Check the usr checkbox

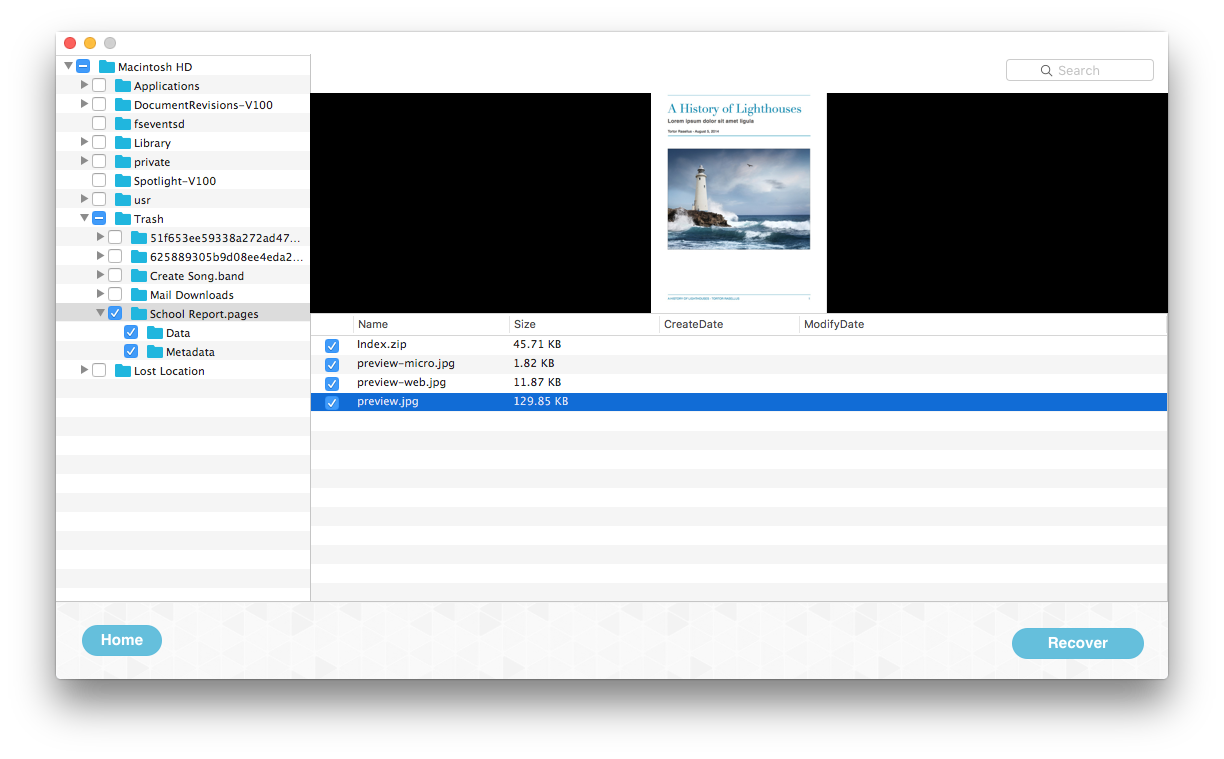[x=99, y=200]
